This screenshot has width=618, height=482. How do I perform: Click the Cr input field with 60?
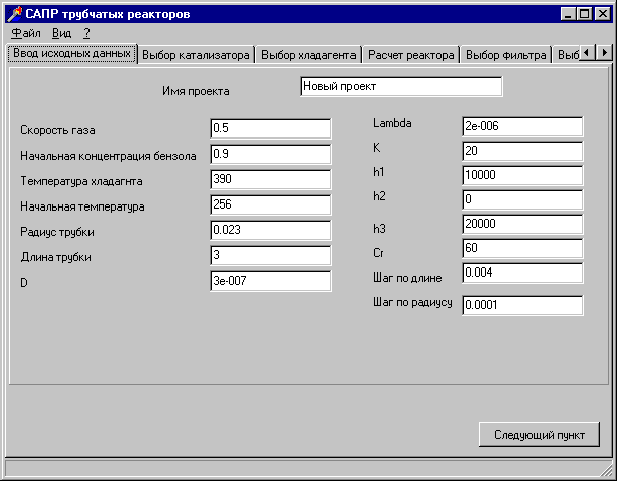523,248
